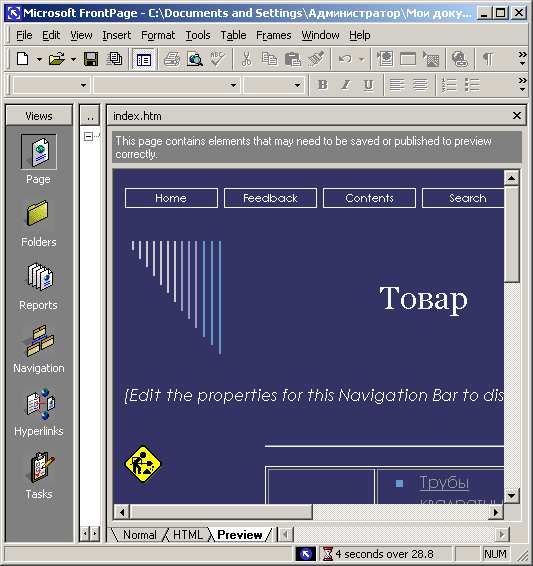Toggle Bold formatting button
Screen dimensions: 533x566
(x=323, y=85)
